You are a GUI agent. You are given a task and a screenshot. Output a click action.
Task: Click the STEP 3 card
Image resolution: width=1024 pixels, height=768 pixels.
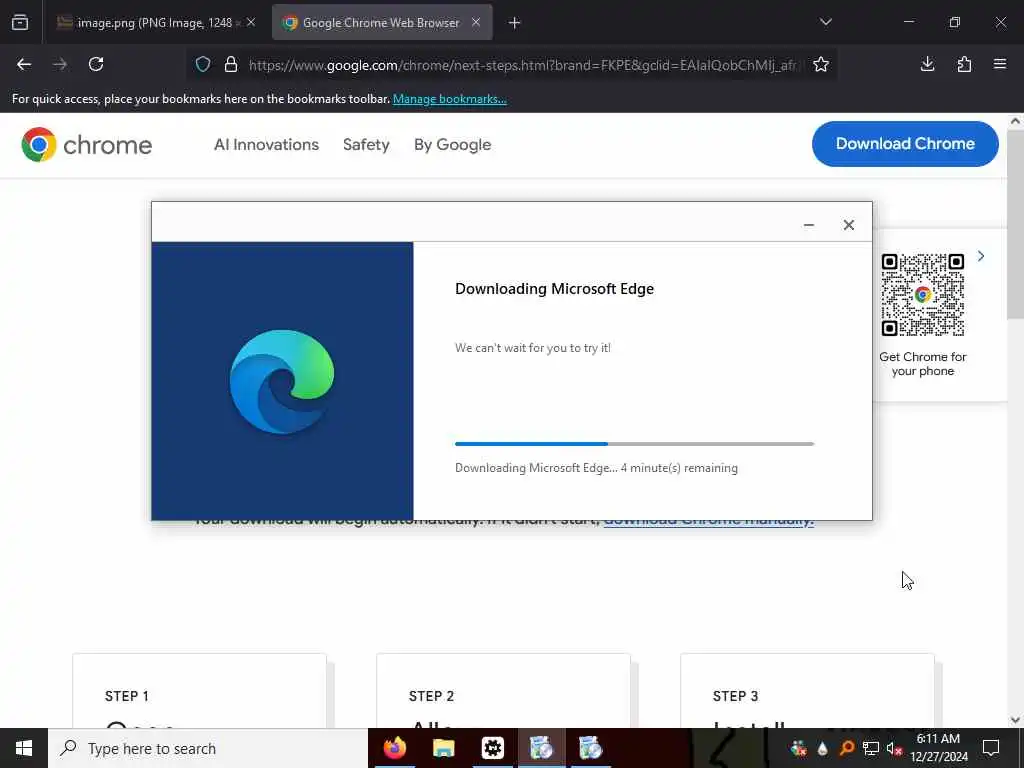coord(807,691)
